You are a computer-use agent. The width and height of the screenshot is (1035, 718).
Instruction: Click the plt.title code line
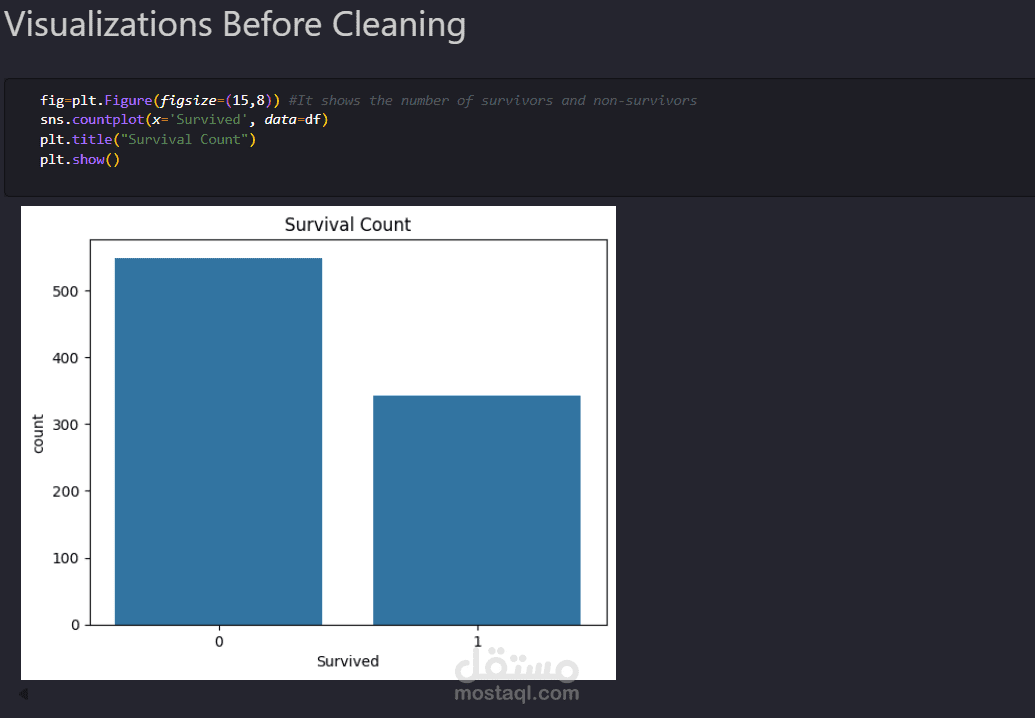click(x=148, y=139)
